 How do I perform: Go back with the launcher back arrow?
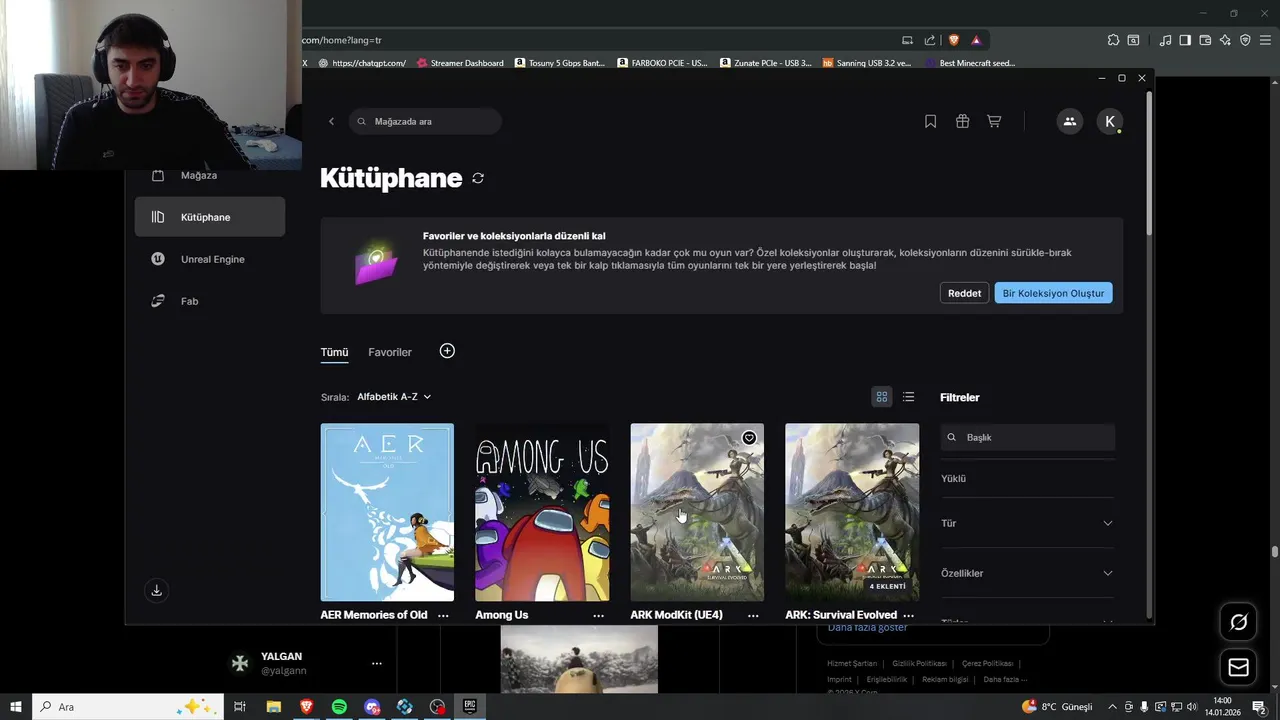tap(332, 121)
